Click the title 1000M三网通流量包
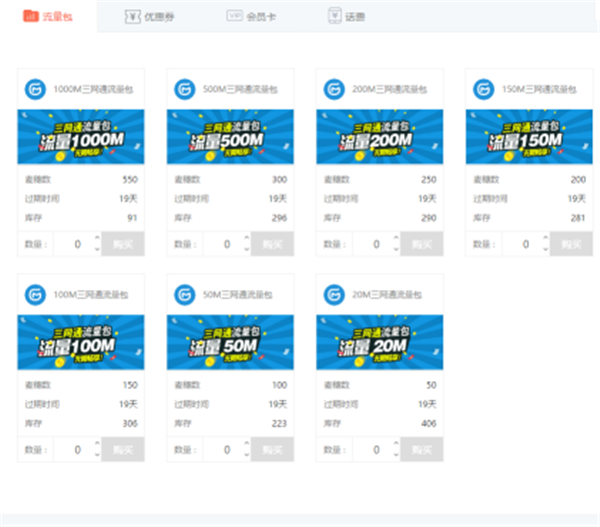 click(93, 89)
